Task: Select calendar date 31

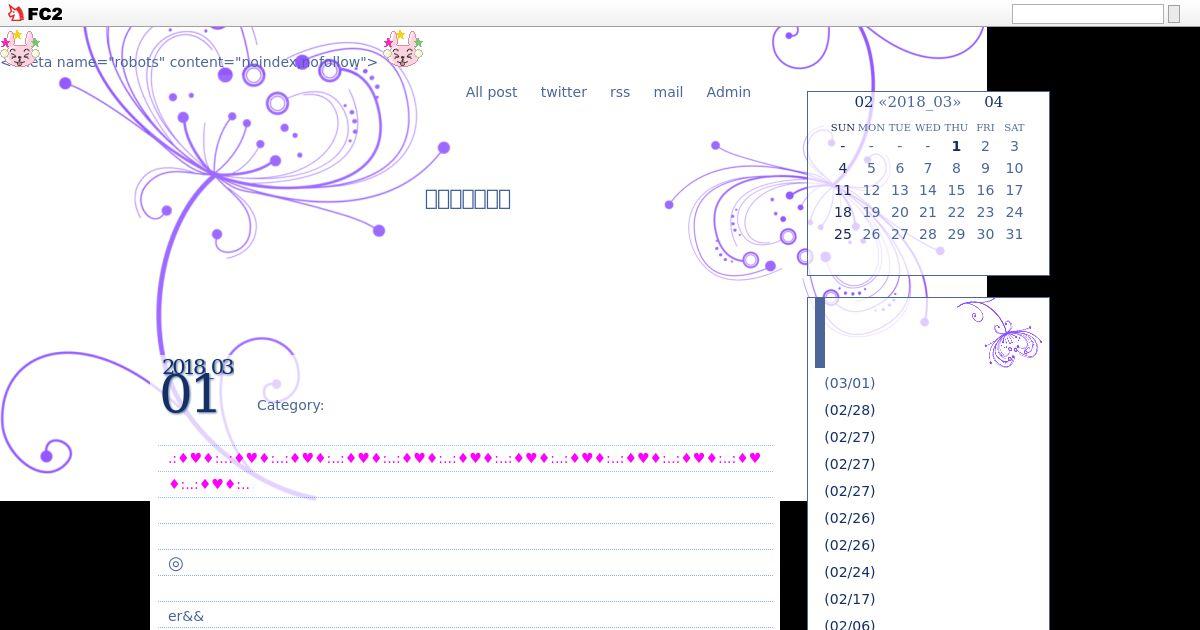Action: coord(1014,234)
